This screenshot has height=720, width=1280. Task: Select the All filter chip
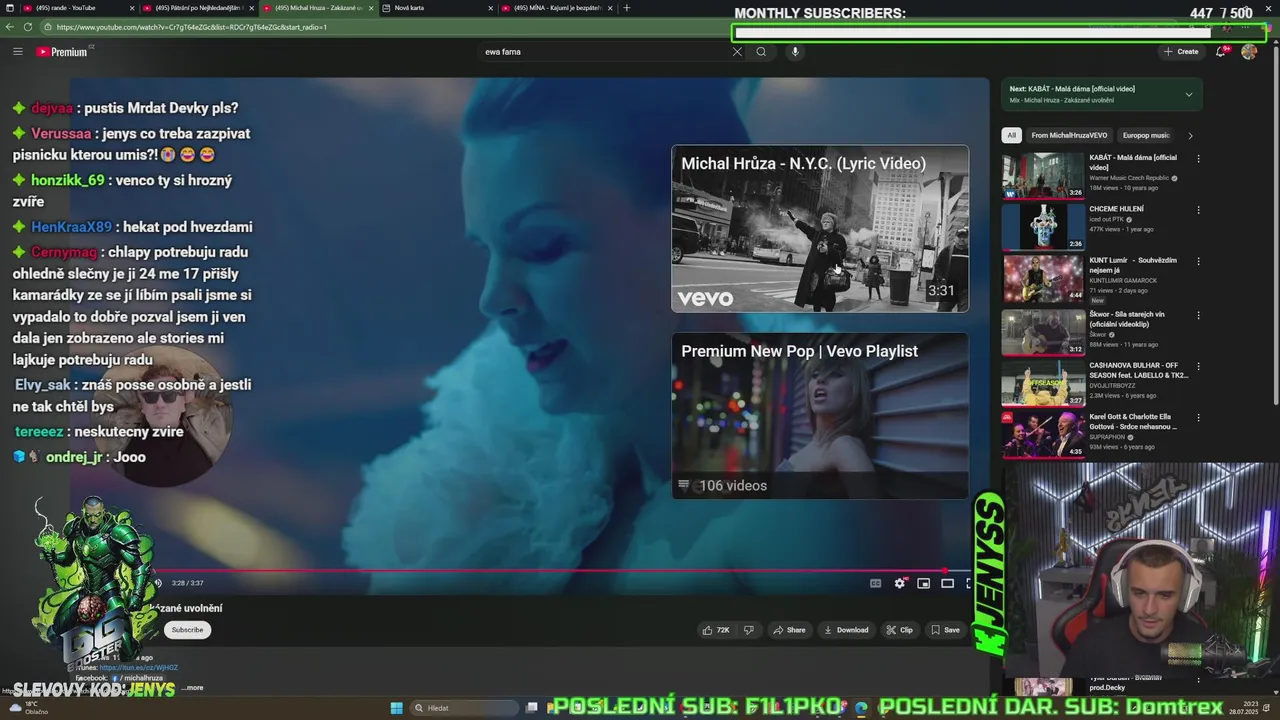(x=1011, y=135)
